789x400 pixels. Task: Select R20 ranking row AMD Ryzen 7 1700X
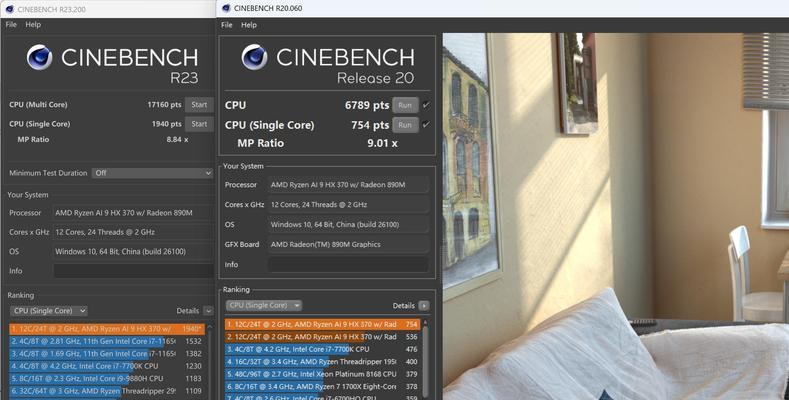(x=323, y=387)
